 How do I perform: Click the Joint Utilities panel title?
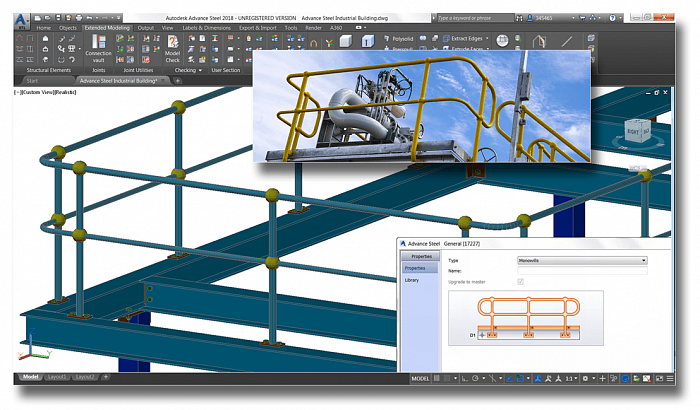point(138,70)
